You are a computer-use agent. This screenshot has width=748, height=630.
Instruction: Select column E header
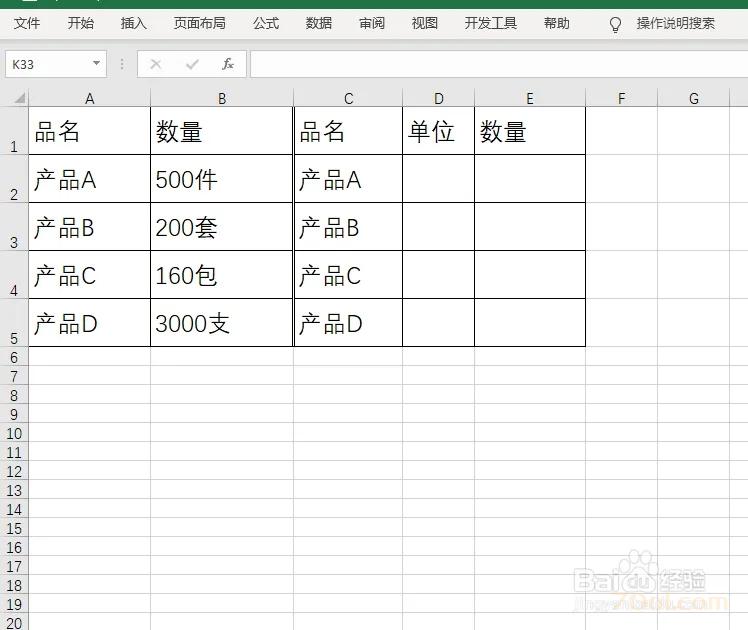pos(530,98)
